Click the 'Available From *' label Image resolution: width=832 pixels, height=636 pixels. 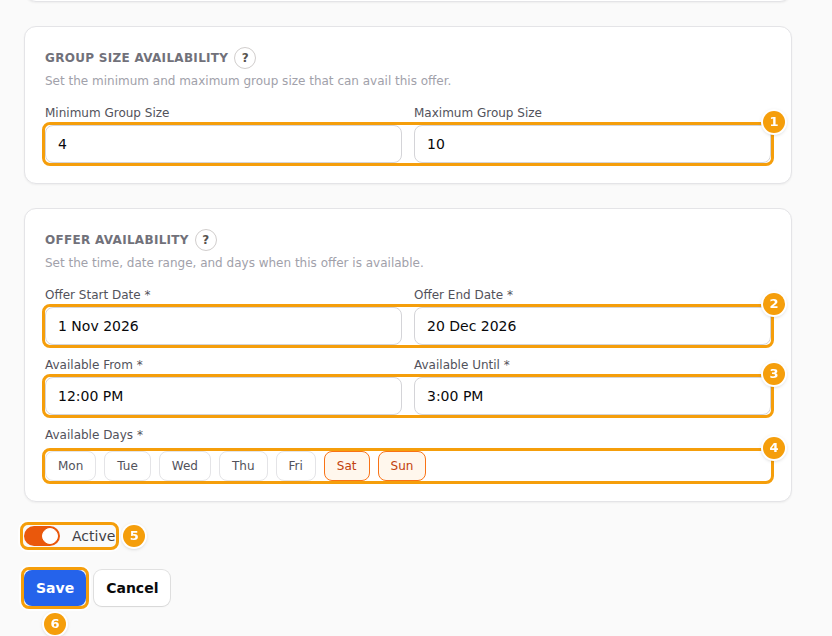coord(94,364)
